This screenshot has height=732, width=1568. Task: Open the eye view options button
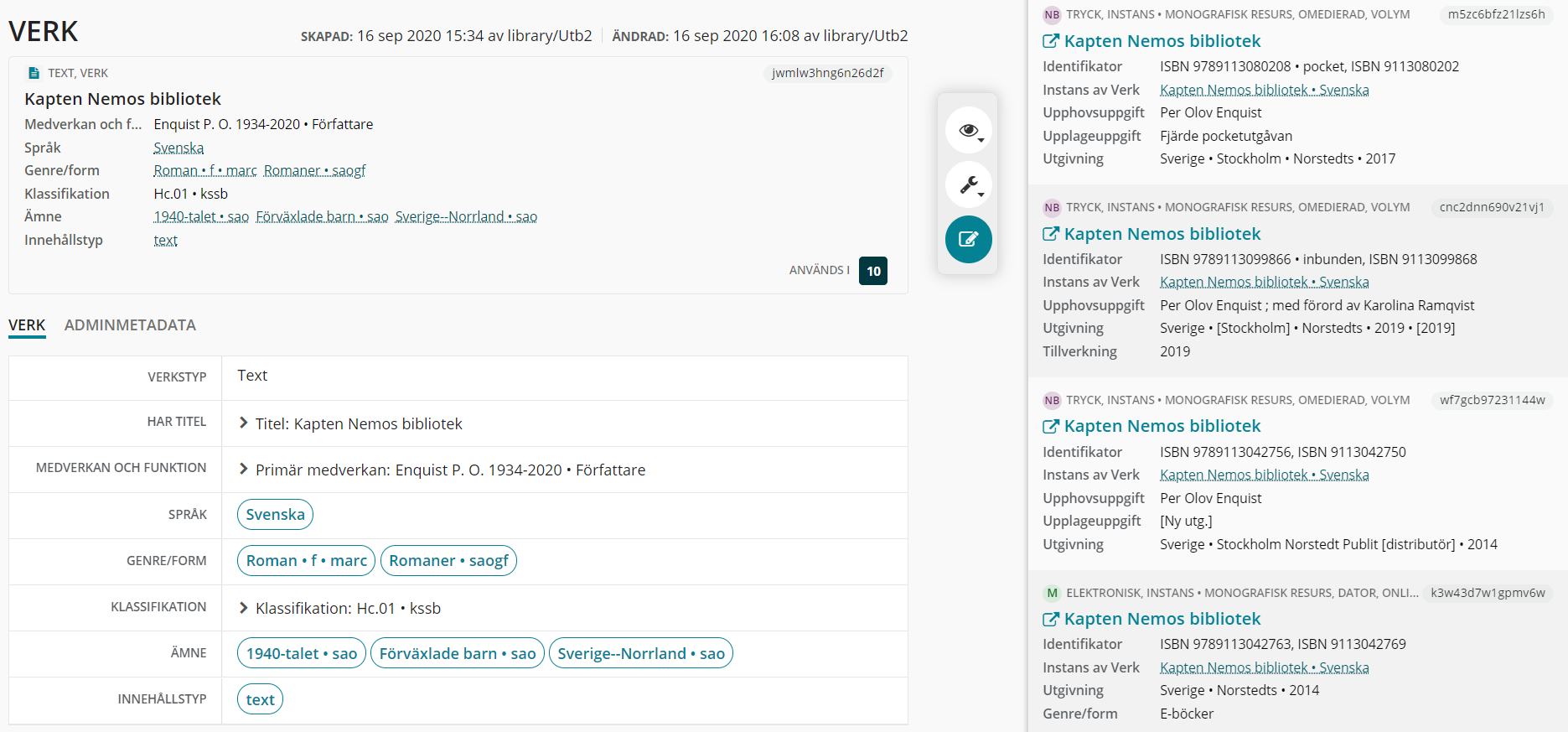(968, 130)
